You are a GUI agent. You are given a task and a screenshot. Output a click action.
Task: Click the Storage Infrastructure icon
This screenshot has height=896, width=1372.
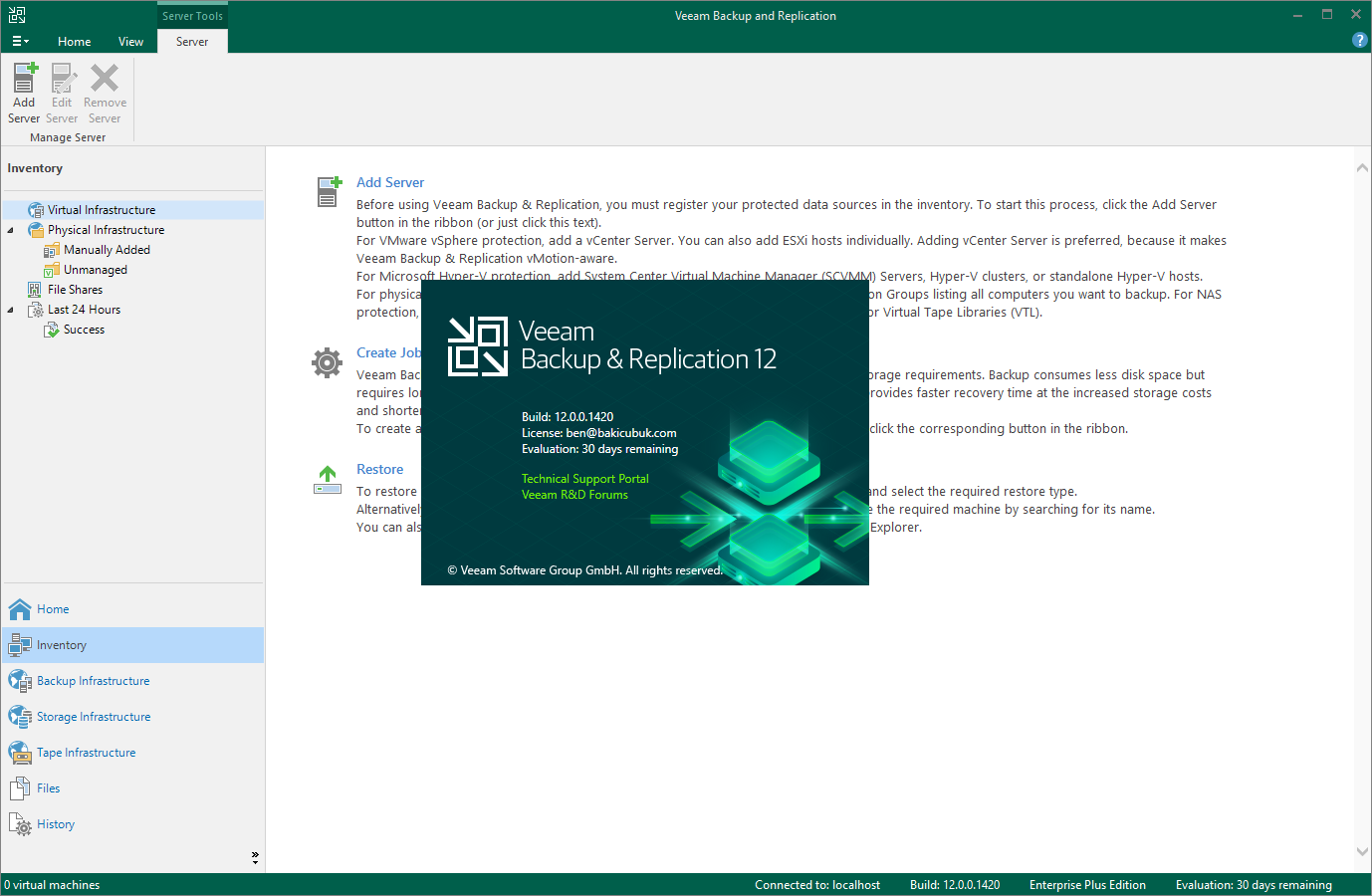pyautogui.click(x=20, y=717)
